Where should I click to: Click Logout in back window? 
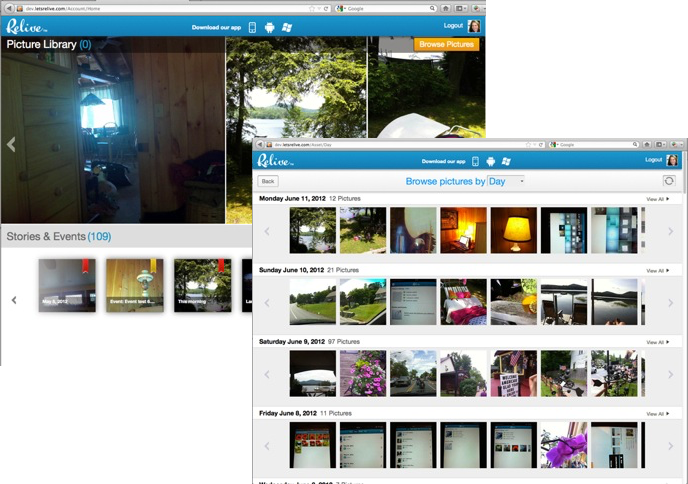[453, 25]
